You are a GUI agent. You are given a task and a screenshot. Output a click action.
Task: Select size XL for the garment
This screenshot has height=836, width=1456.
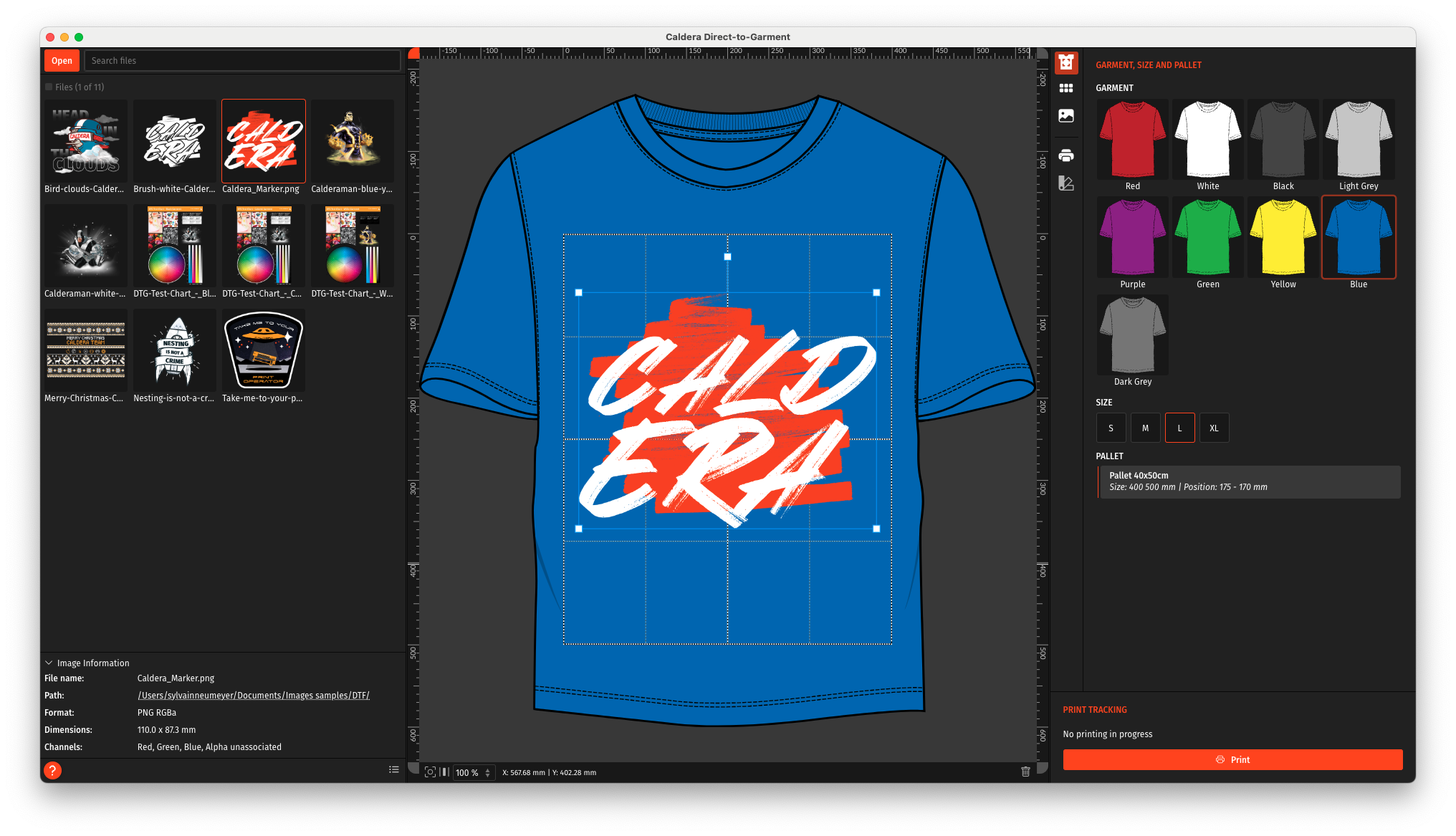(x=1213, y=428)
